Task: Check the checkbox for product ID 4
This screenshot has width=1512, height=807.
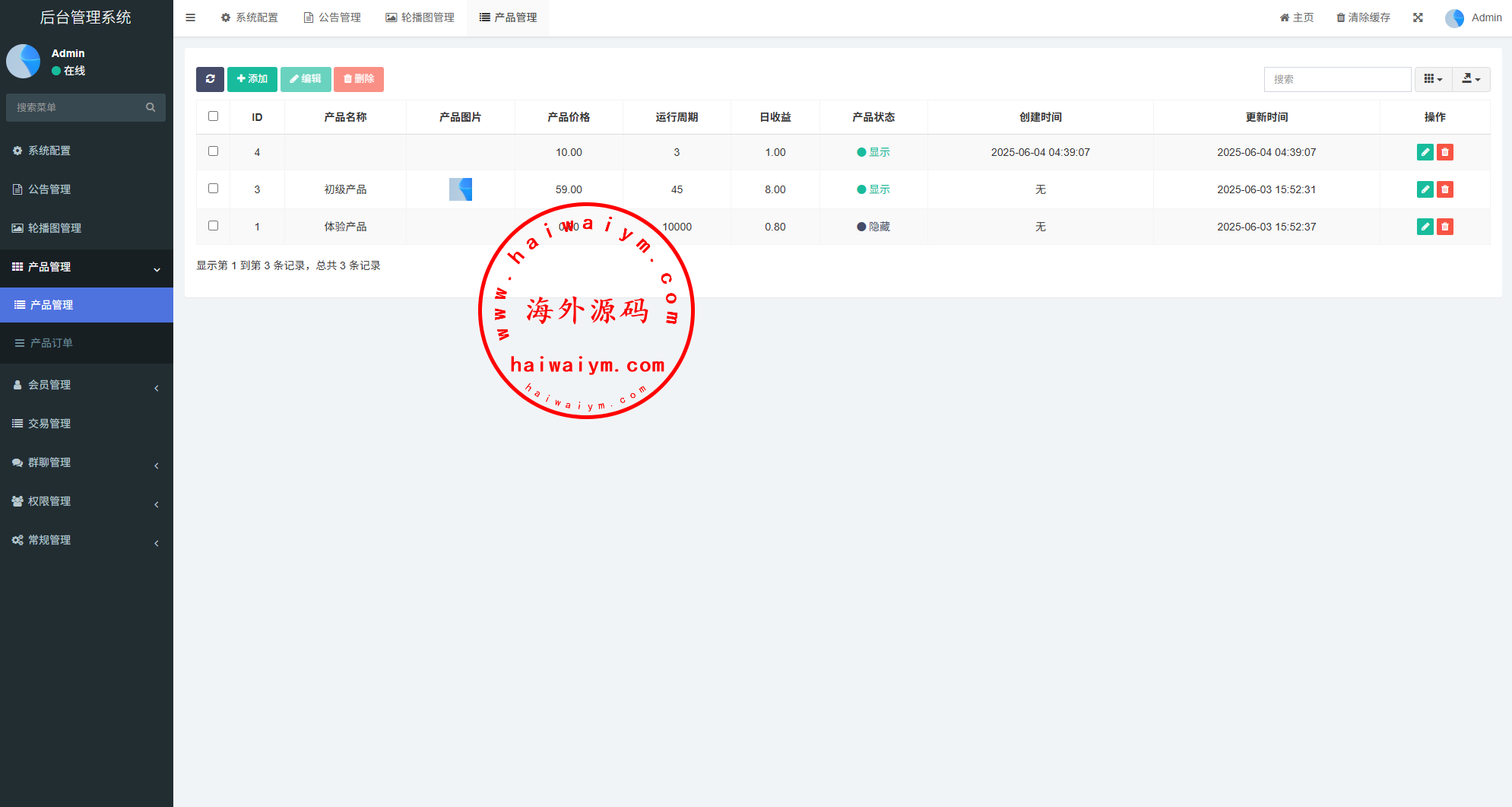Action: tap(213, 151)
